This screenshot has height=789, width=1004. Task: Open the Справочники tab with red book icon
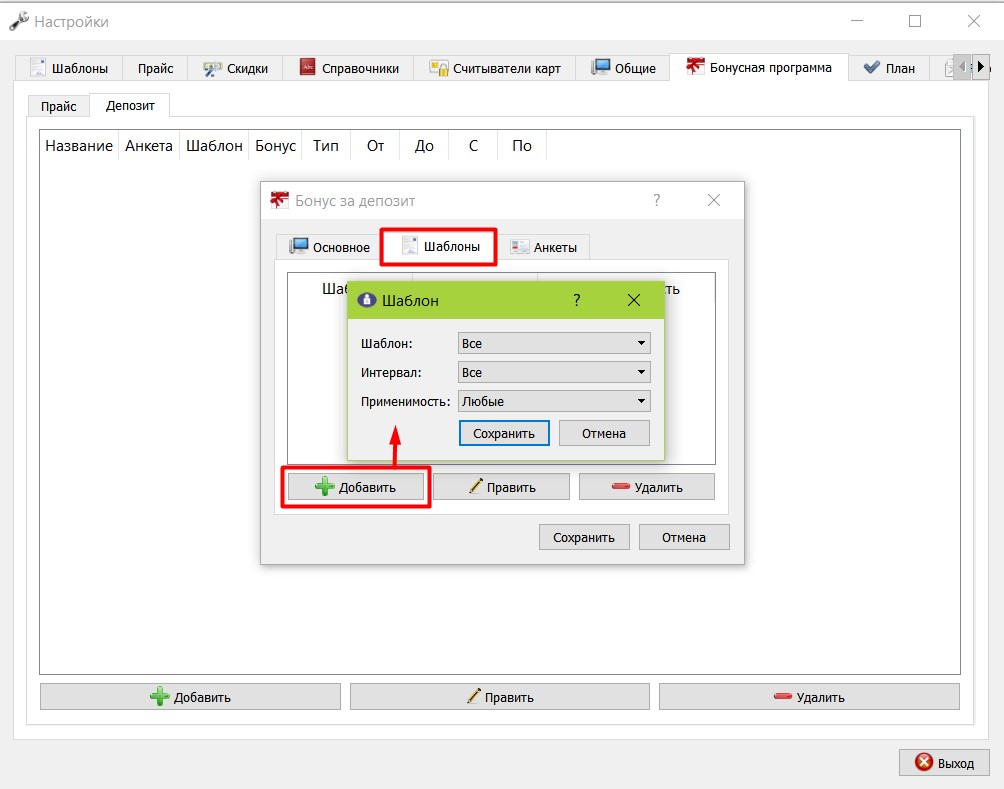click(x=348, y=69)
